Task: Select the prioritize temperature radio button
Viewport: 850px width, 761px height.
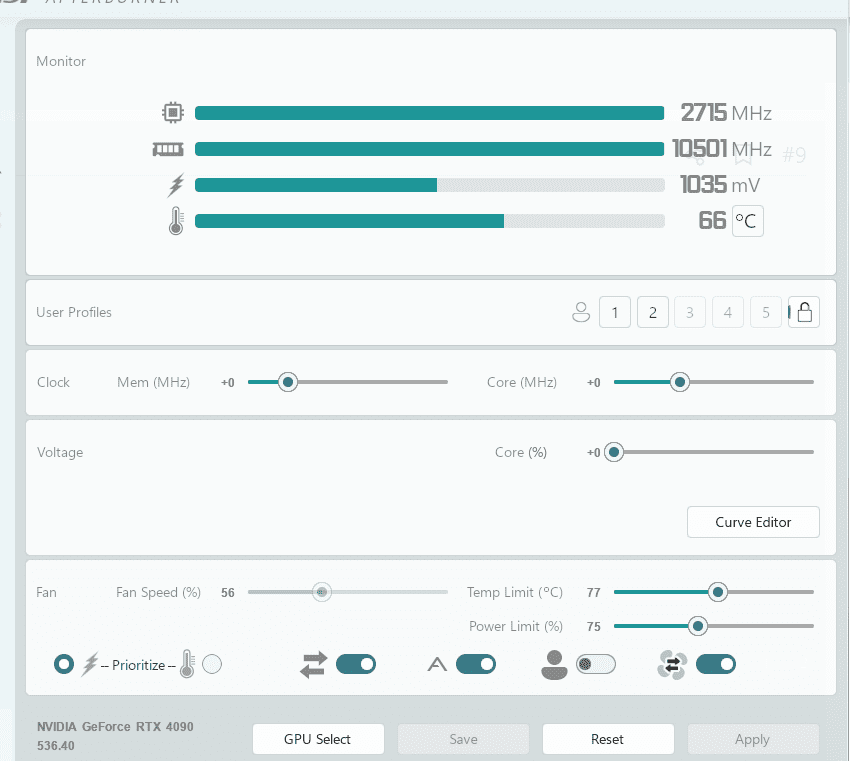Action: coord(212,664)
